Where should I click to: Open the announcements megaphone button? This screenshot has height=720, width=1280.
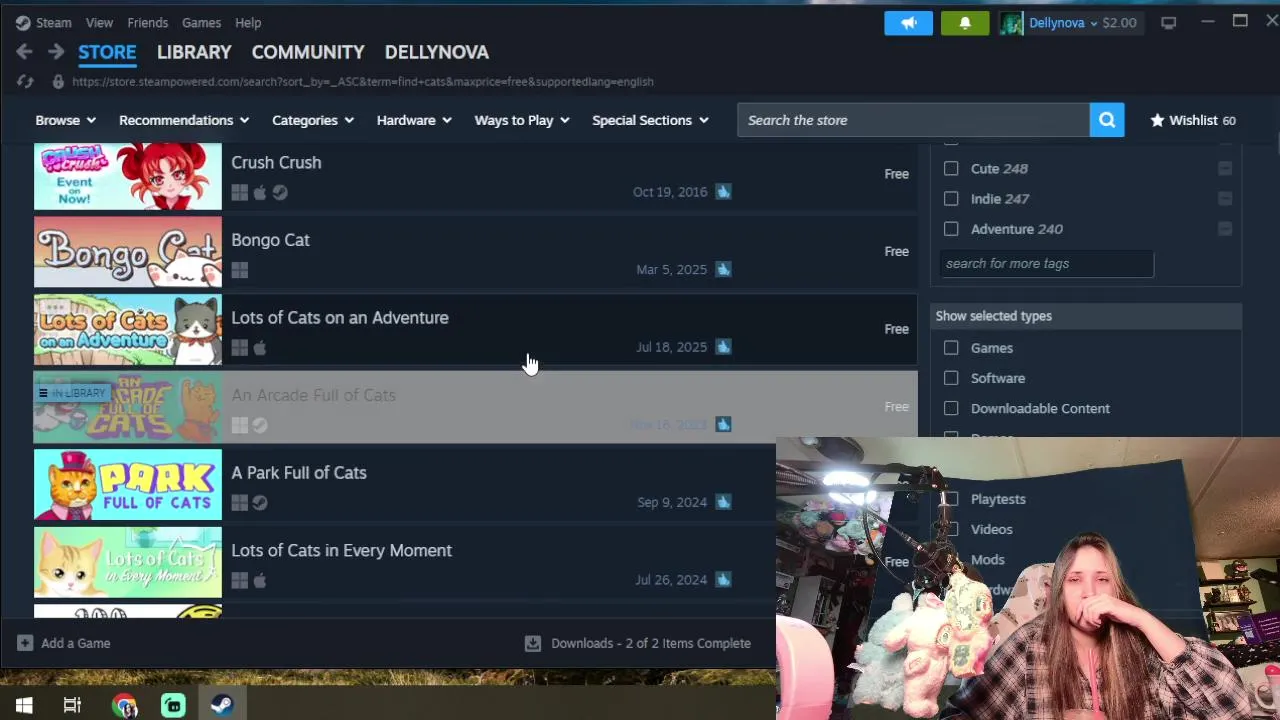click(x=908, y=23)
